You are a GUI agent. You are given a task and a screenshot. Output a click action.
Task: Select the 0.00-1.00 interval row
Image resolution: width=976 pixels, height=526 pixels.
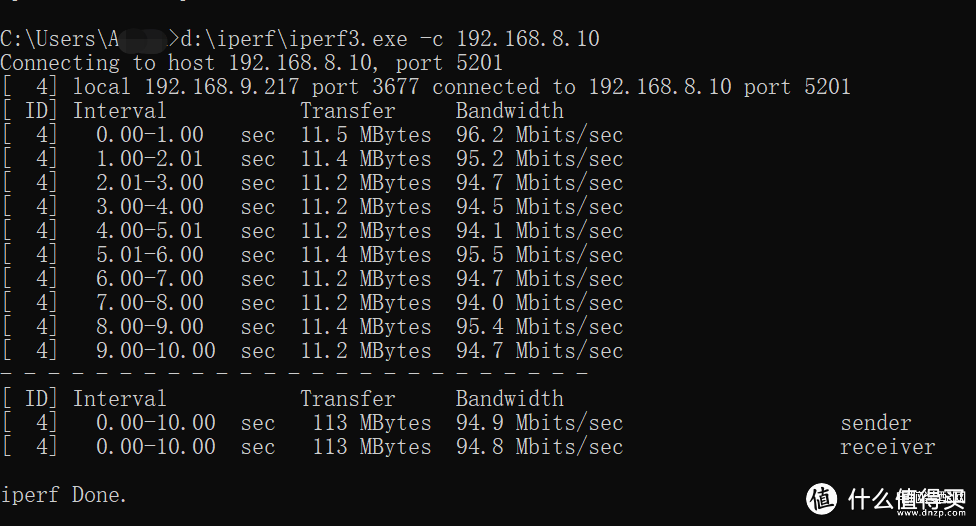[313, 135]
